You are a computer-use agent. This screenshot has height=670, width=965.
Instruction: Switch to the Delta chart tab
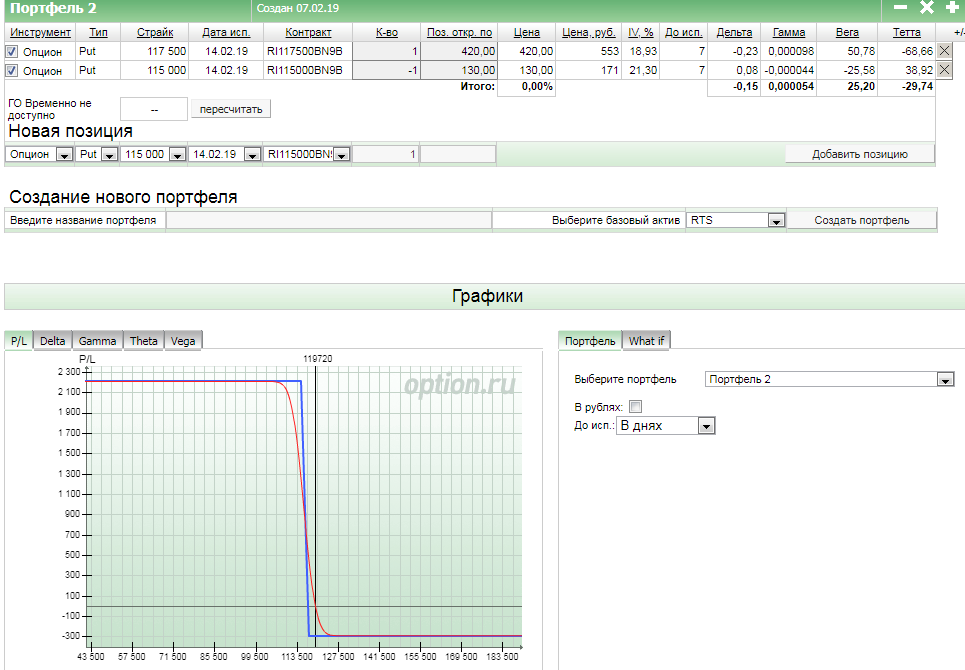click(52, 341)
